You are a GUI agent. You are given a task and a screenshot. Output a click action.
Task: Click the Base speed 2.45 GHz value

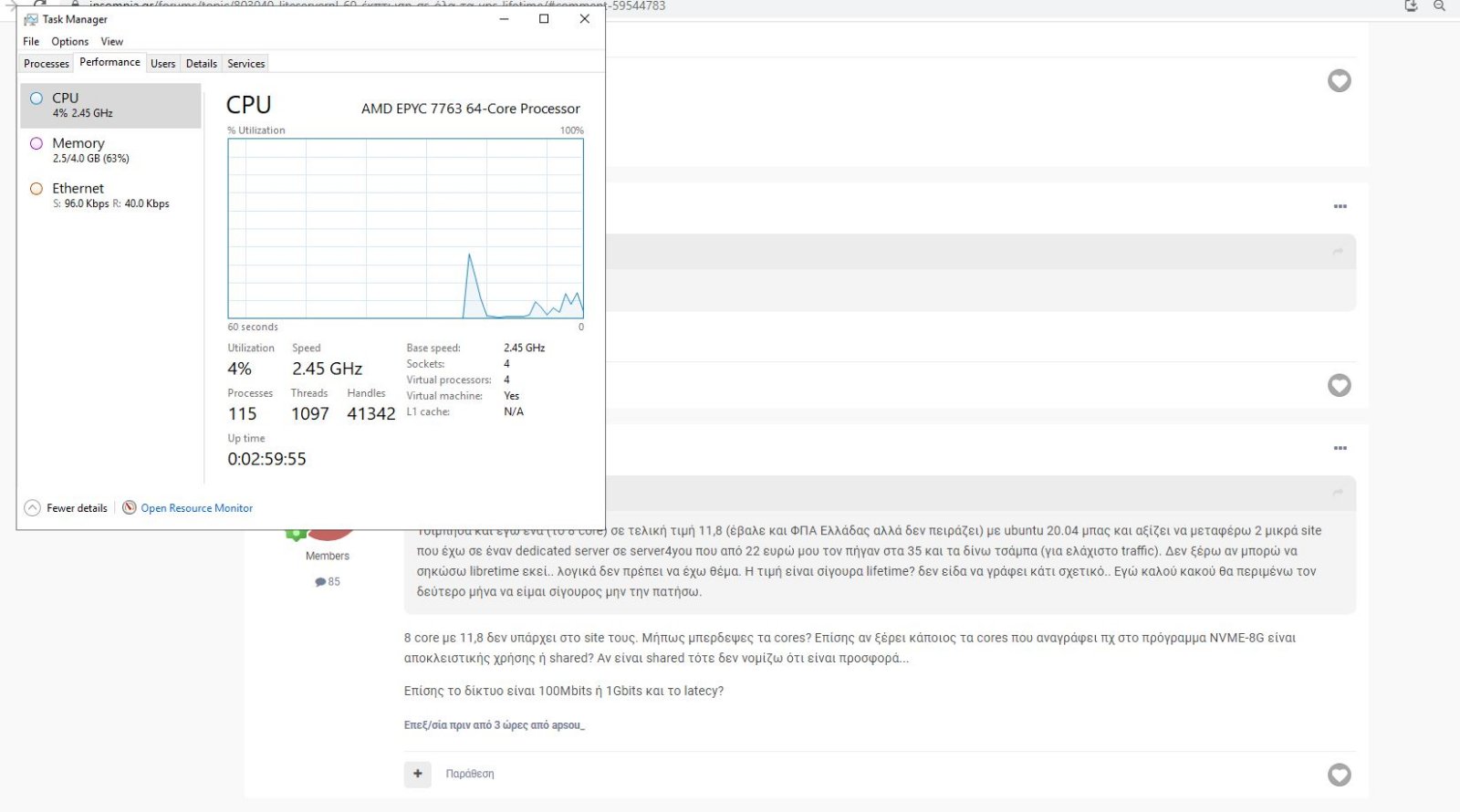[525, 348]
